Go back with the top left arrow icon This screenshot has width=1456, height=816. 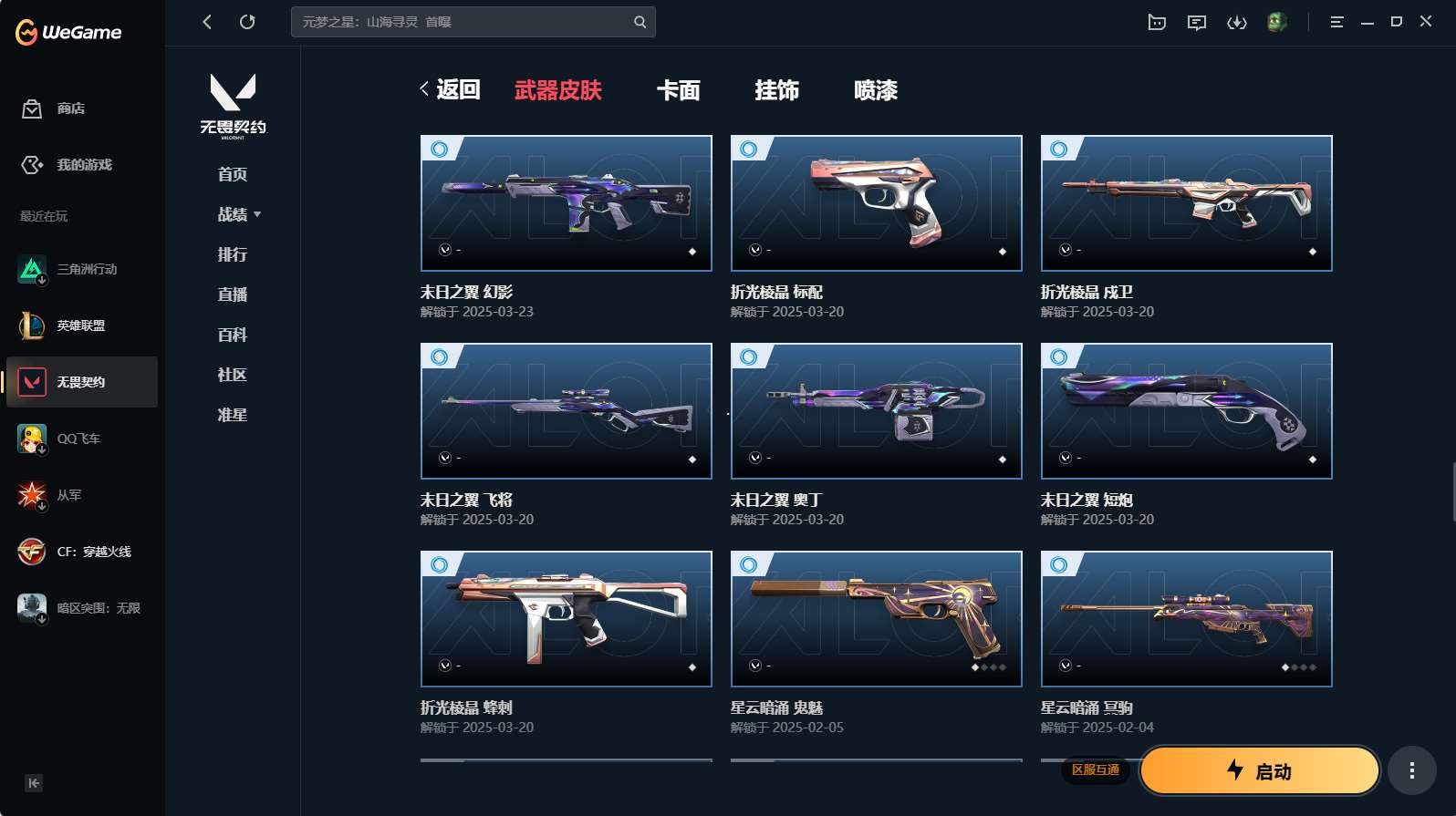tap(207, 22)
